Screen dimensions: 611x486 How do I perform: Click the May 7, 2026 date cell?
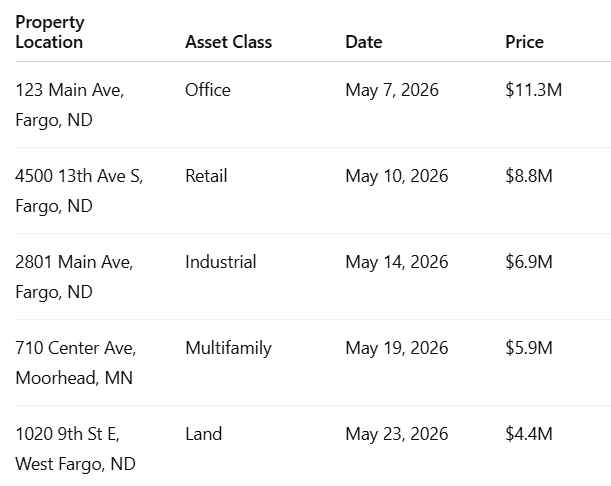click(x=392, y=90)
